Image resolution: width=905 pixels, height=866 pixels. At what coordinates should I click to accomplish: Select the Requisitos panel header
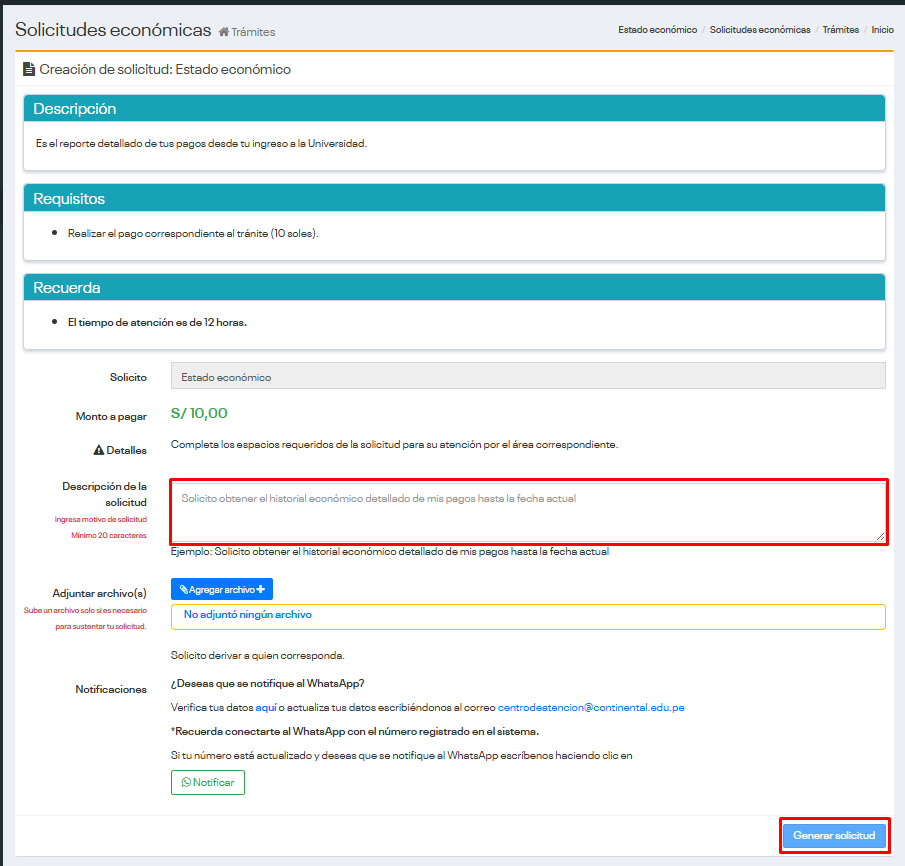click(x=454, y=198)
